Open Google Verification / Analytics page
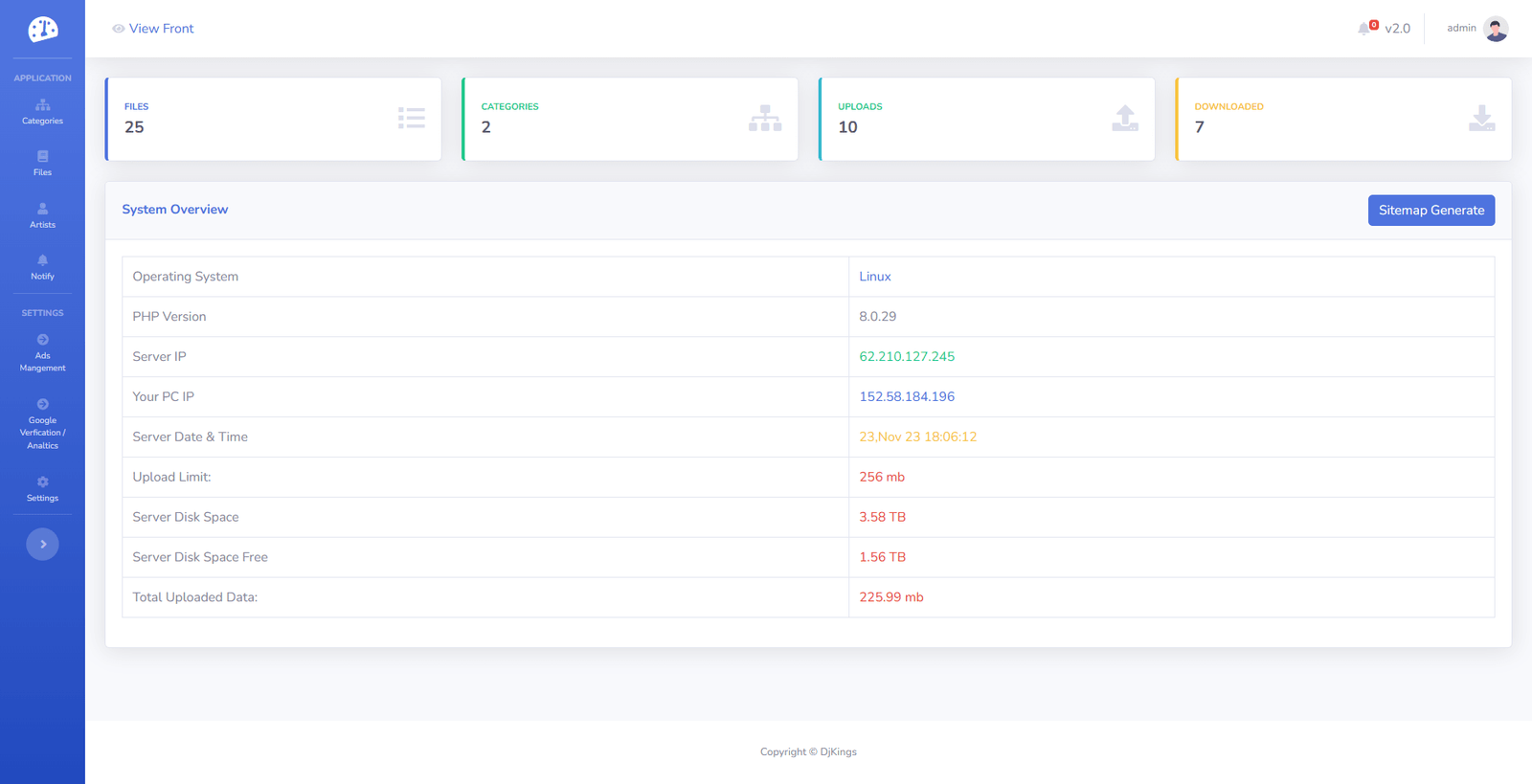The image size is (1532, 784). [x=42, y=424]
